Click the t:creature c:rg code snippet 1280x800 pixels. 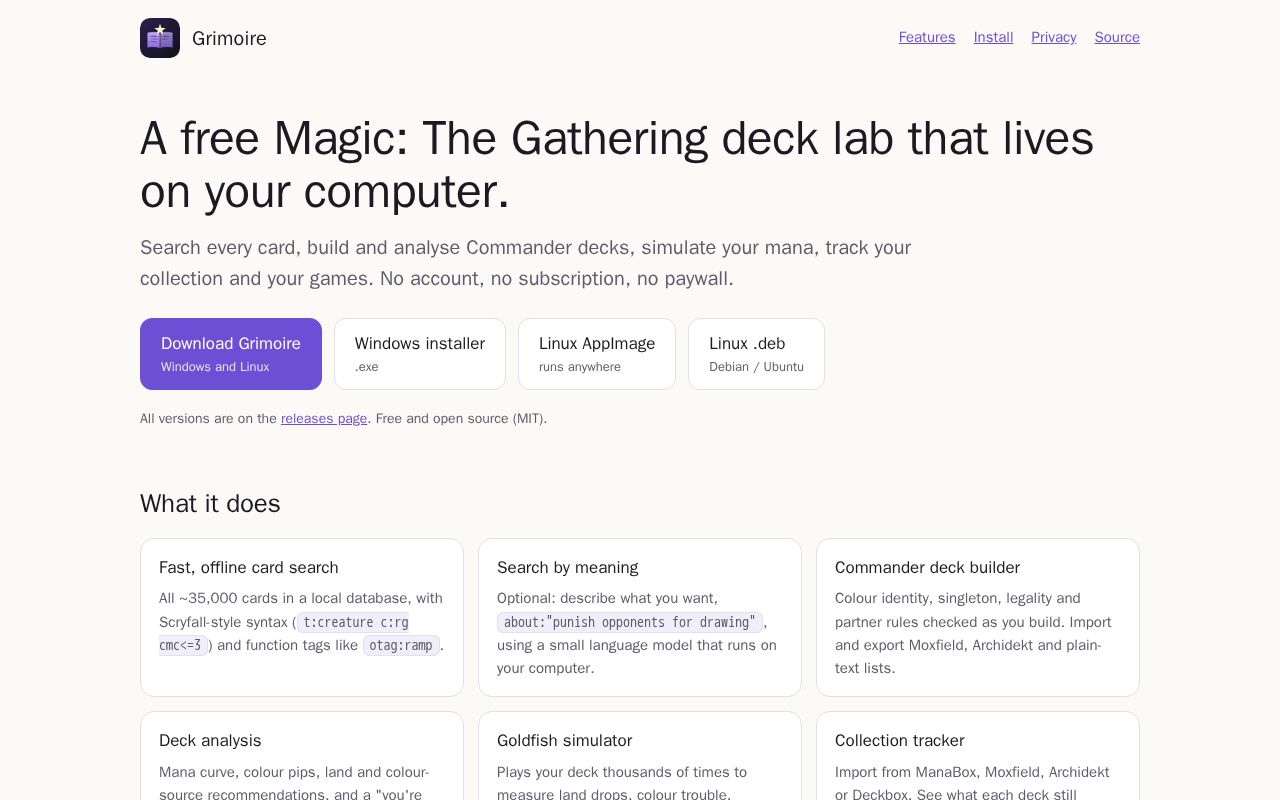(355, 622)
